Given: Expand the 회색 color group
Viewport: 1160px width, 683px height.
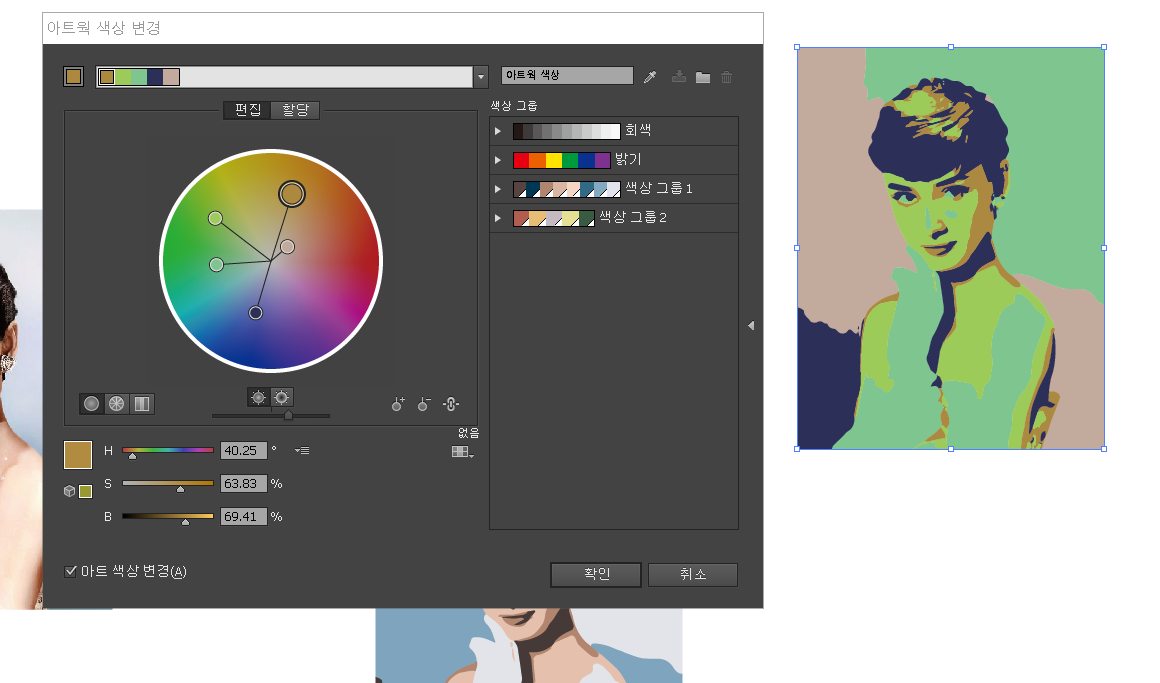Looking at the screenshot, I should click(498, 131).
